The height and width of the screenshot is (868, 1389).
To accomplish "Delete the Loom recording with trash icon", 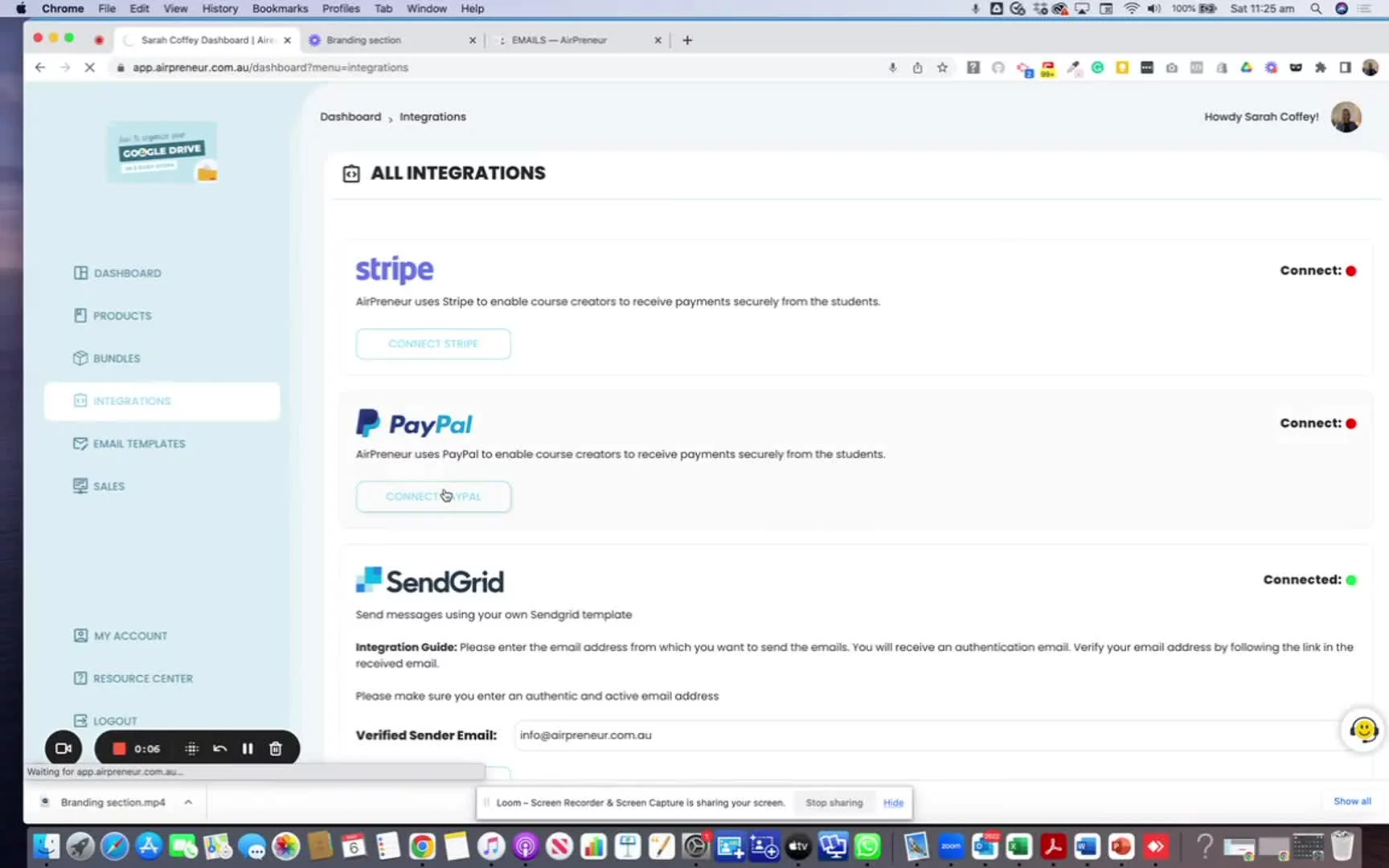I will point(276,749).
